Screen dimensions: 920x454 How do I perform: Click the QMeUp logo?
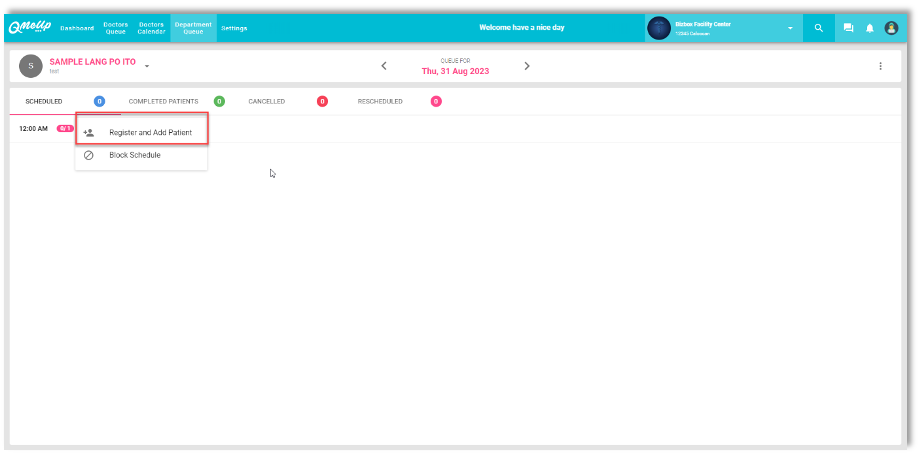[32, 27]
